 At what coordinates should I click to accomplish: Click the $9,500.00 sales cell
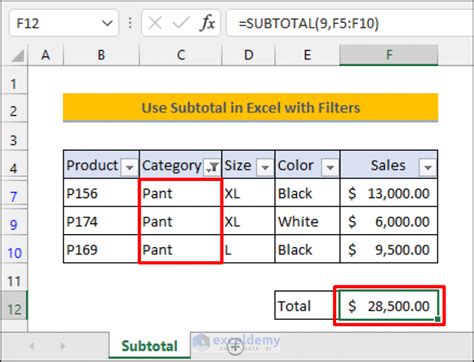coord(389,249)
